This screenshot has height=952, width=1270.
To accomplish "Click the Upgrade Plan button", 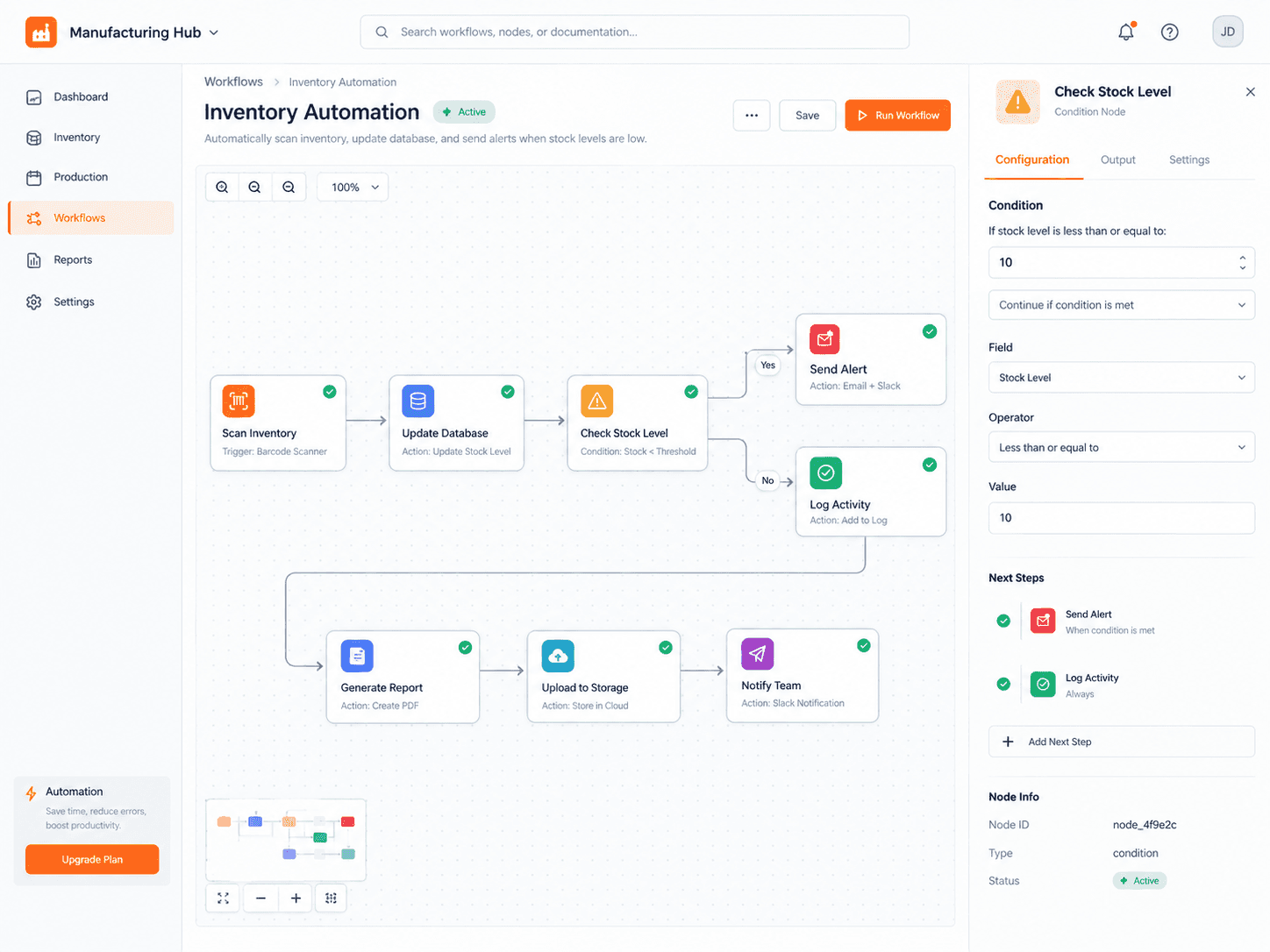I will (x=92, y=859).
